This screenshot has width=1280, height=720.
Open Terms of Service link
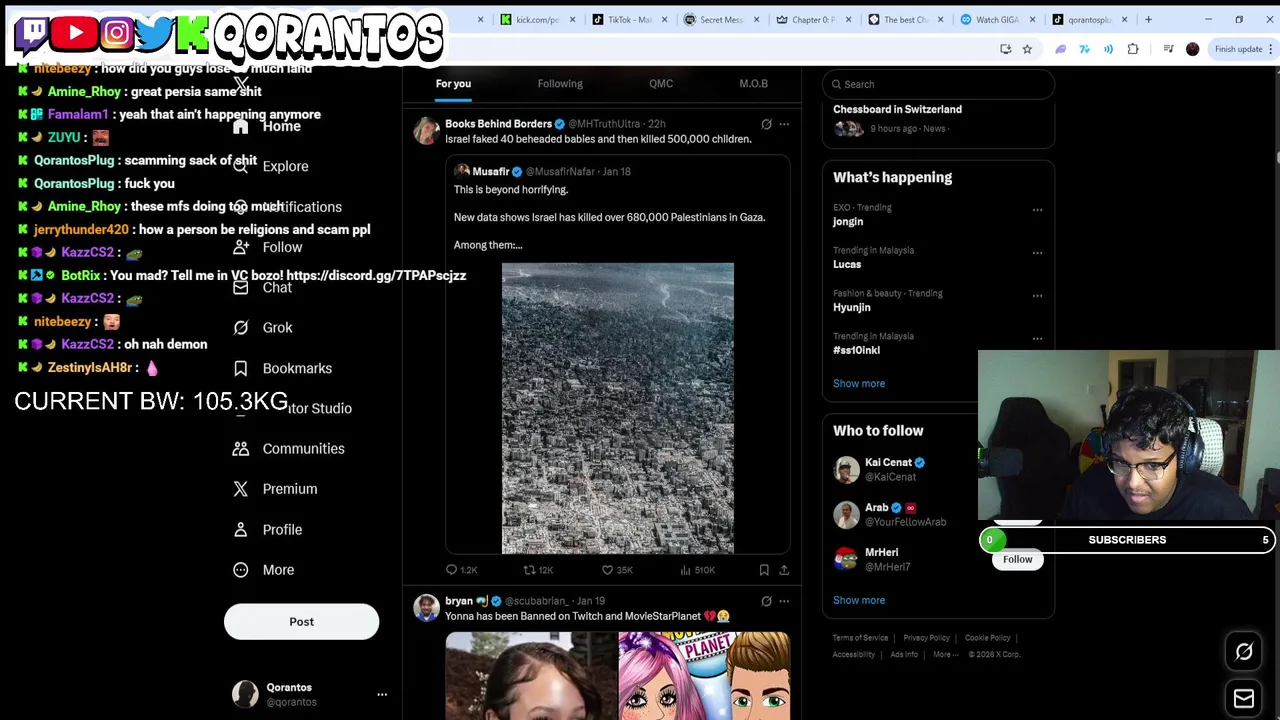pos(860,638)
